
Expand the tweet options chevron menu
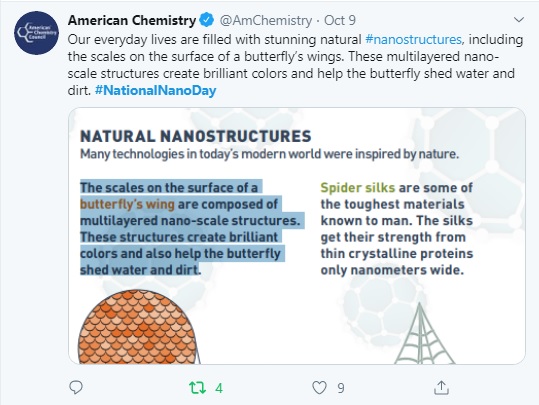coord(519,20)
